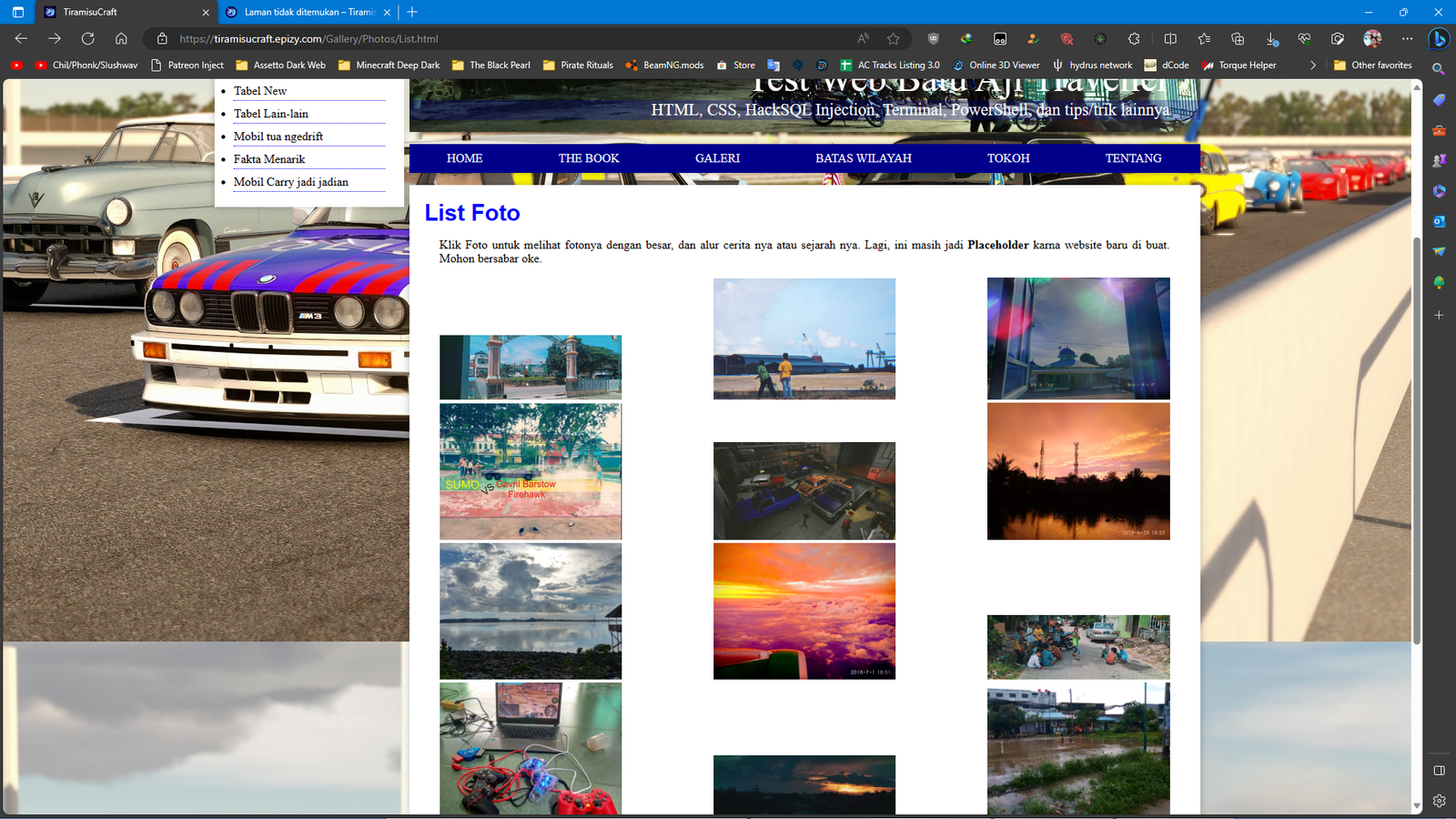The height and width of the screenshot is (819, 1456).
Task: Open the Settings and more menu
Action: pos(1406,39)
